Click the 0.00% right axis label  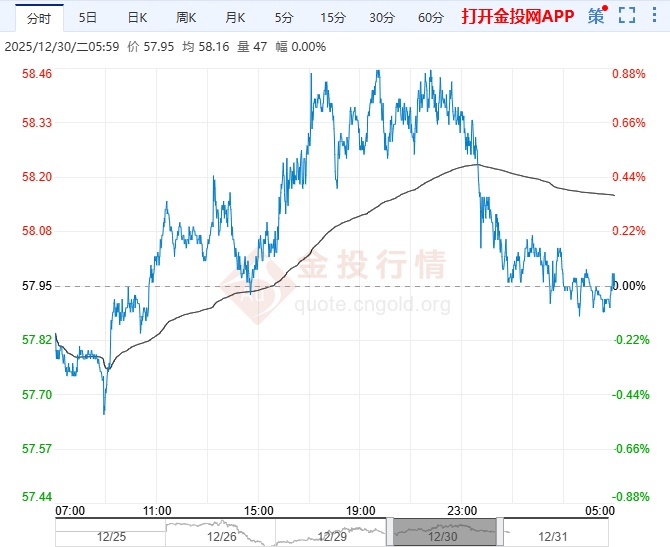pos(629,286)
